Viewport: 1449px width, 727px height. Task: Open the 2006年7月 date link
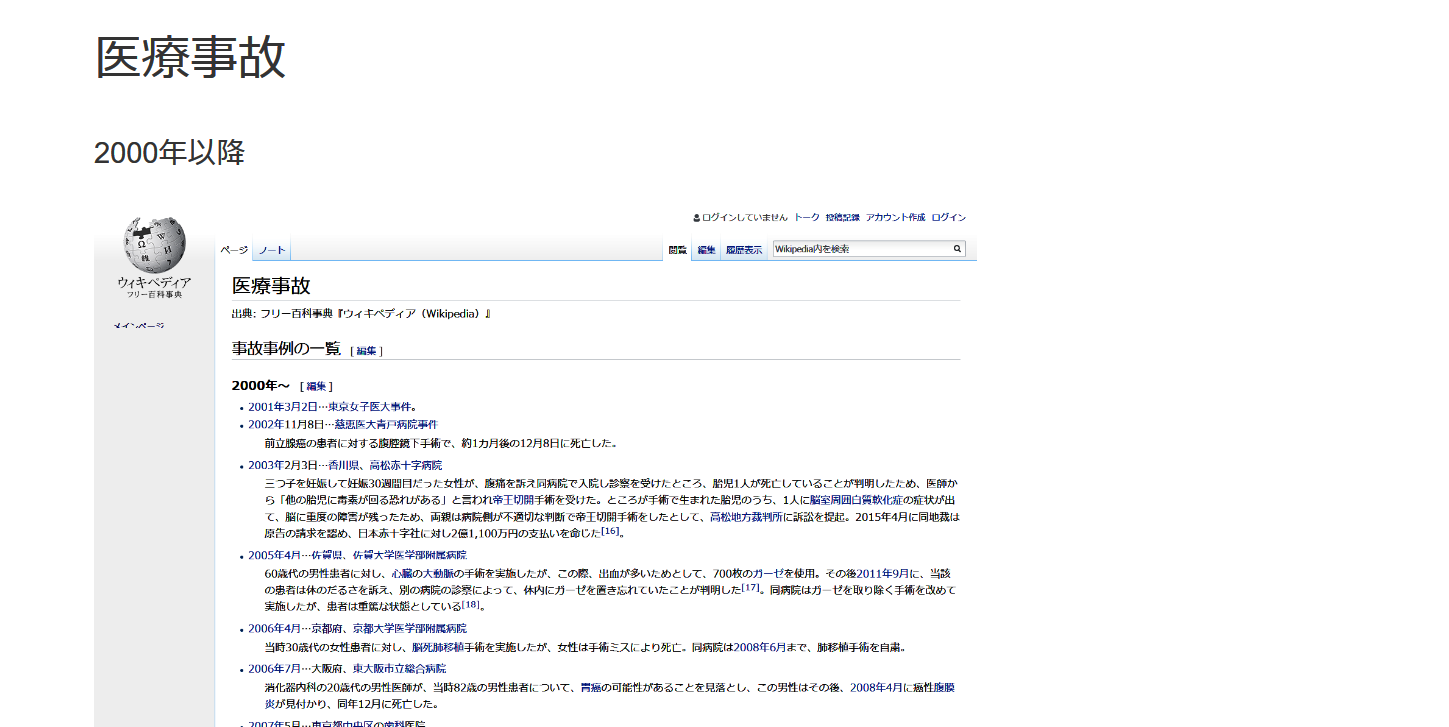(274, 669)
